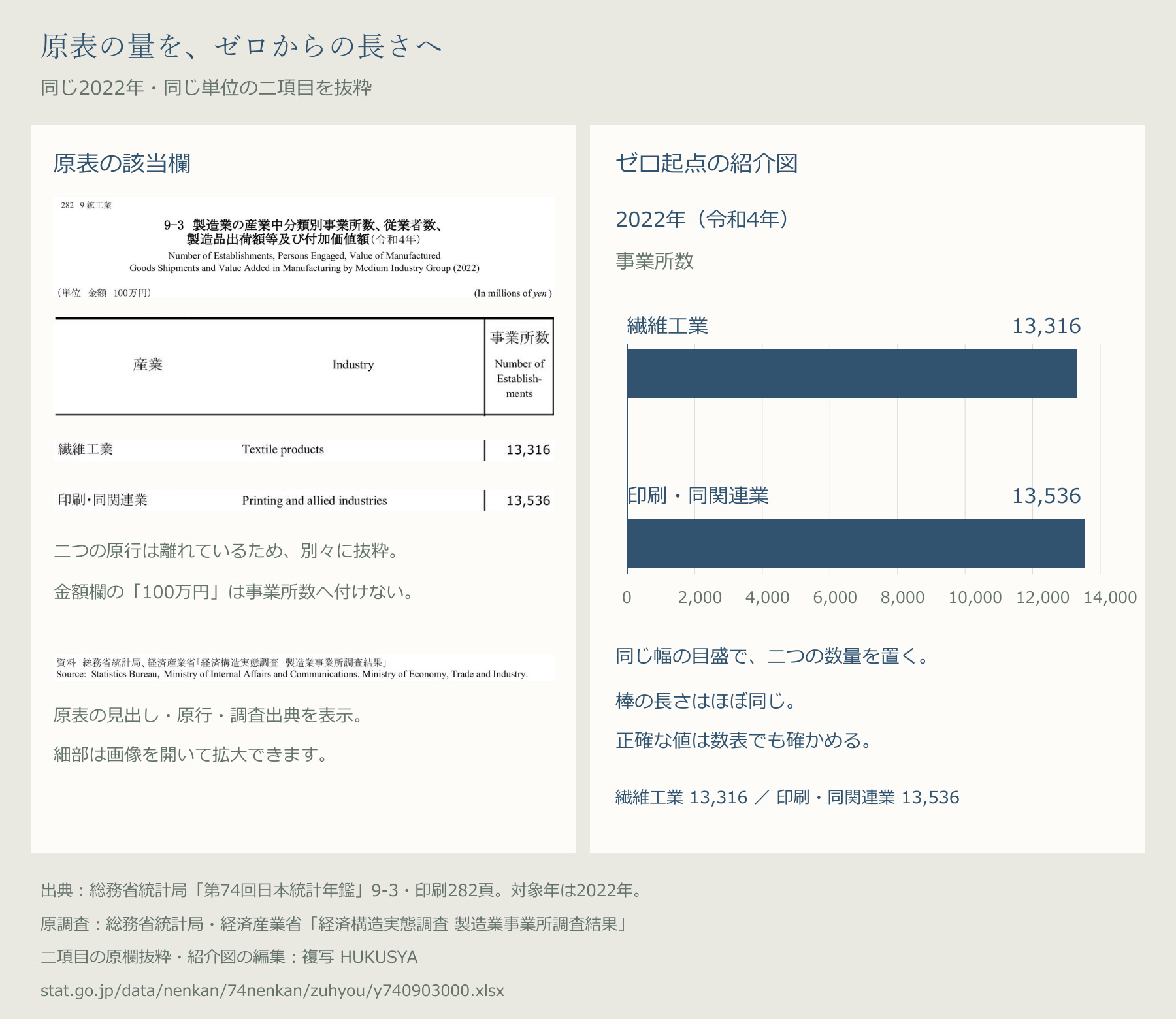1176x1019 pixels.
Task: Click the 13,316 bar value label
Action: click(1047, 326)
